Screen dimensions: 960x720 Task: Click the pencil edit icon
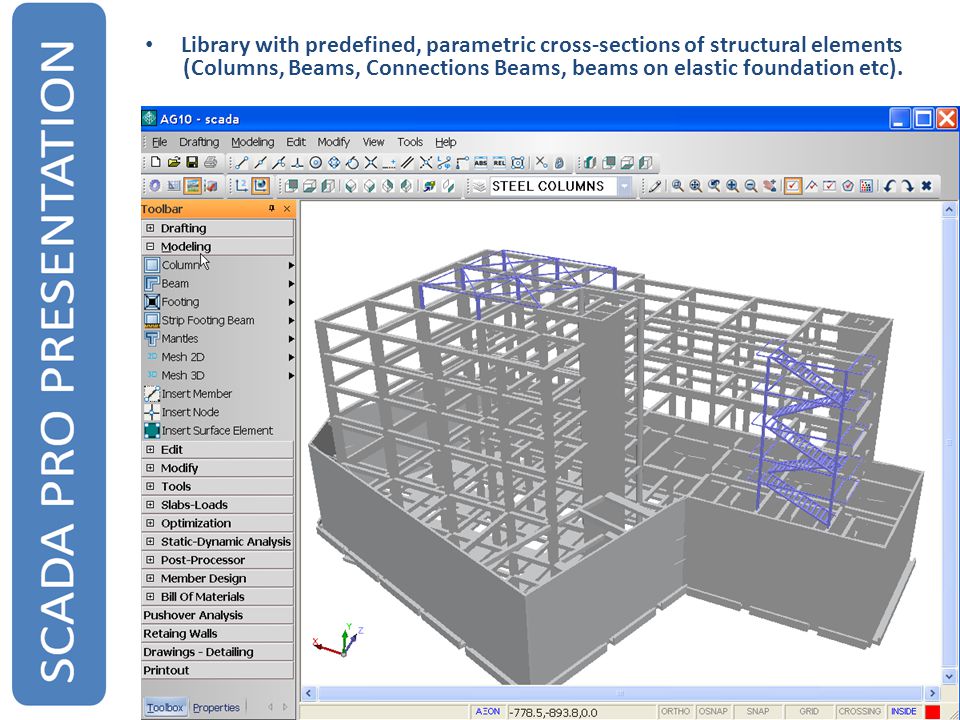(654, 186)
